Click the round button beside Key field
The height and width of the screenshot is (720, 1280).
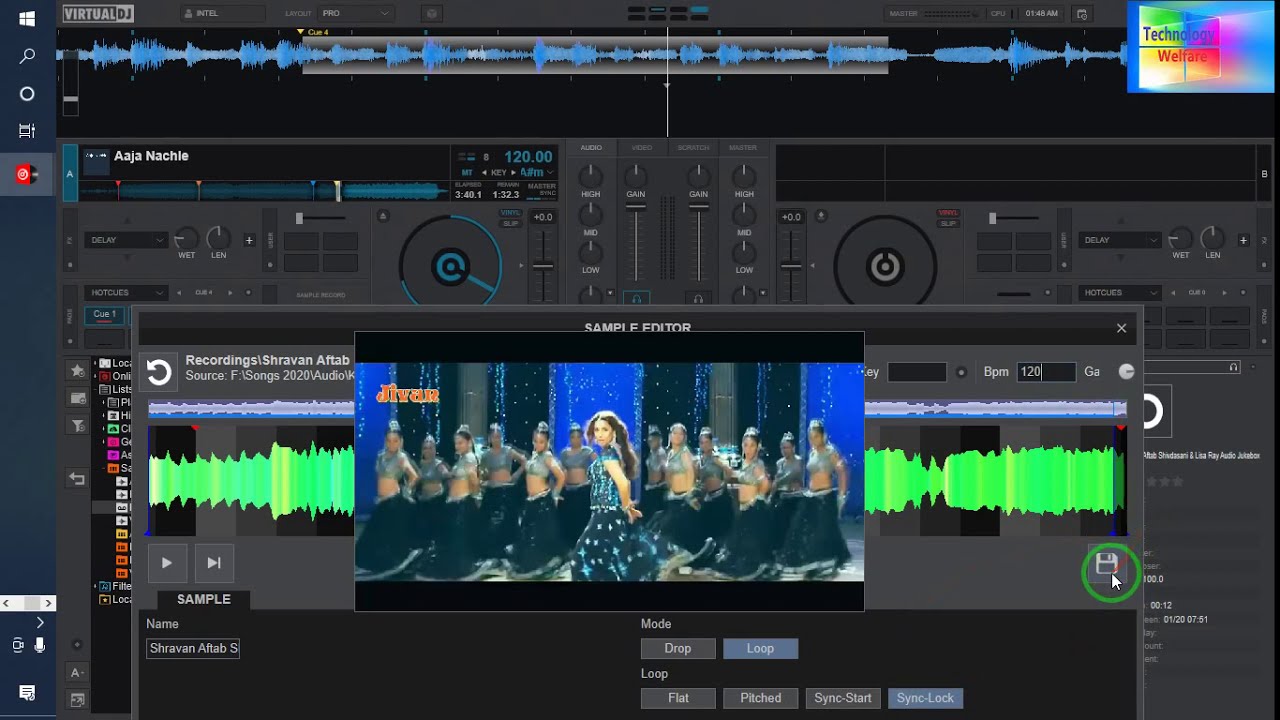click(x=961, y=372)
